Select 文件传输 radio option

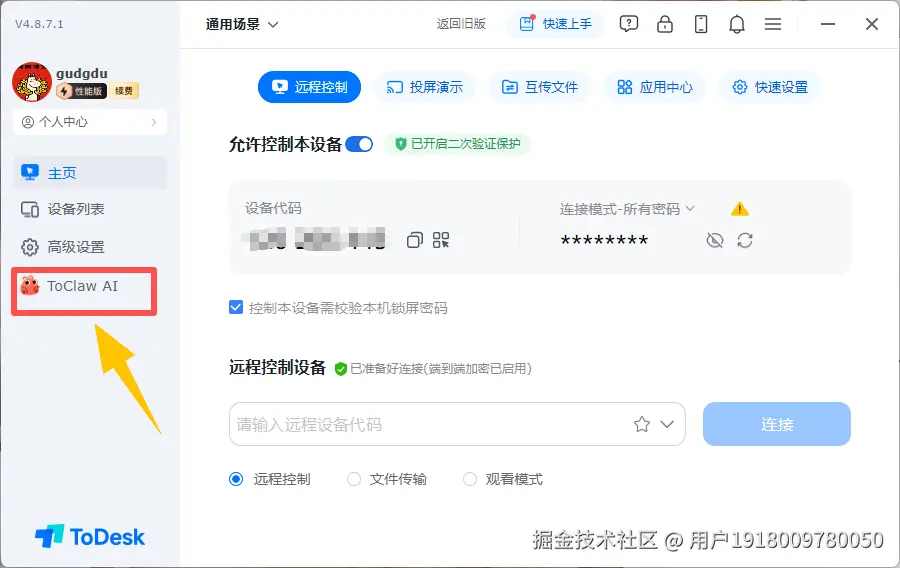tap(354, 479)
